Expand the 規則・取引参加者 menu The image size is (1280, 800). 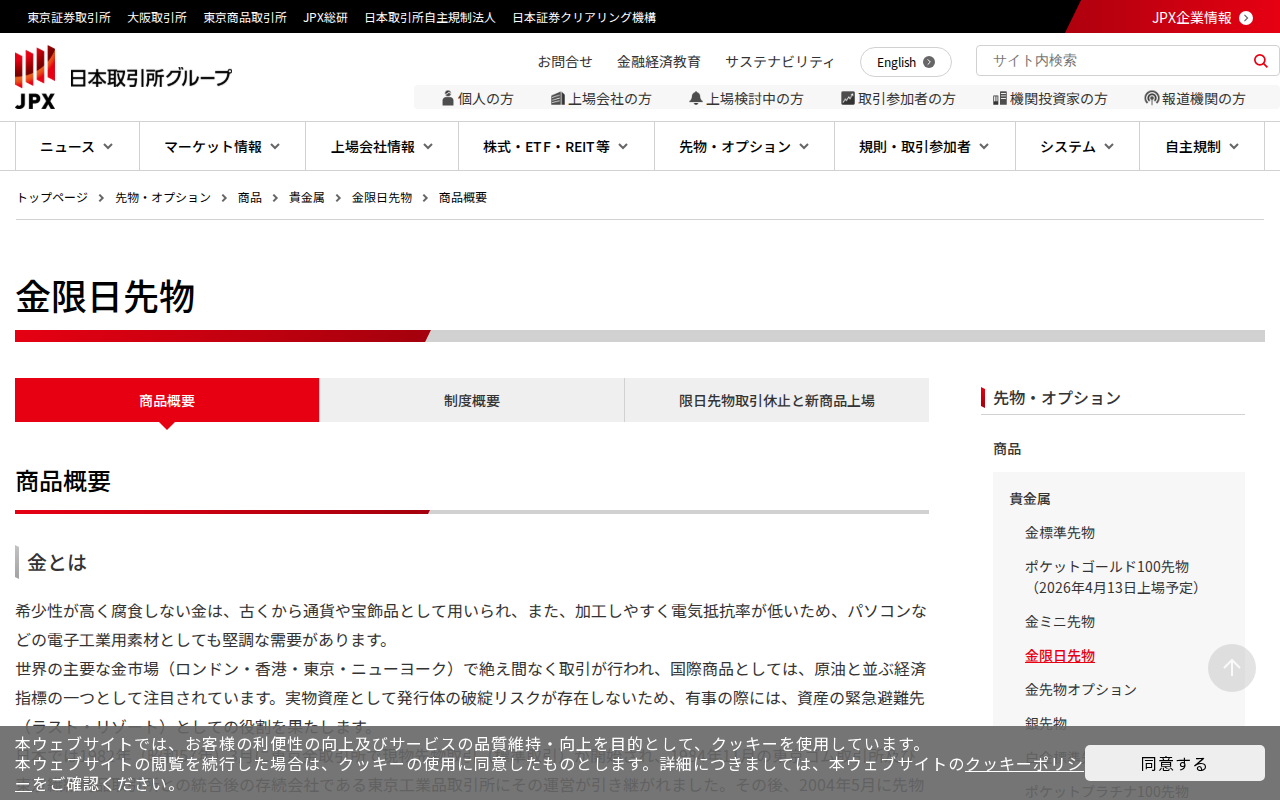click(925, 146)
